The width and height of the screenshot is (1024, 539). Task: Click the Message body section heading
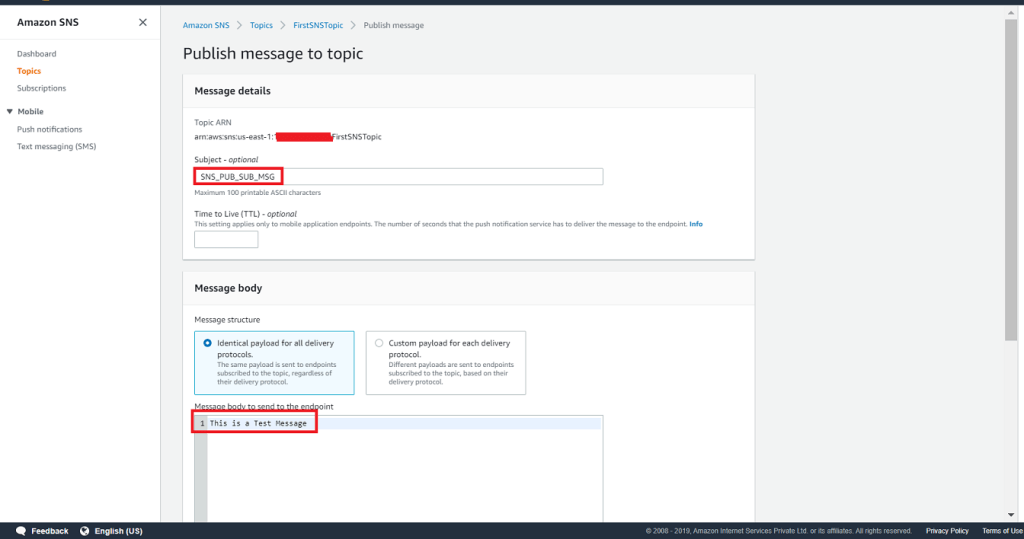pyautogui.click(x=228, y=288)
